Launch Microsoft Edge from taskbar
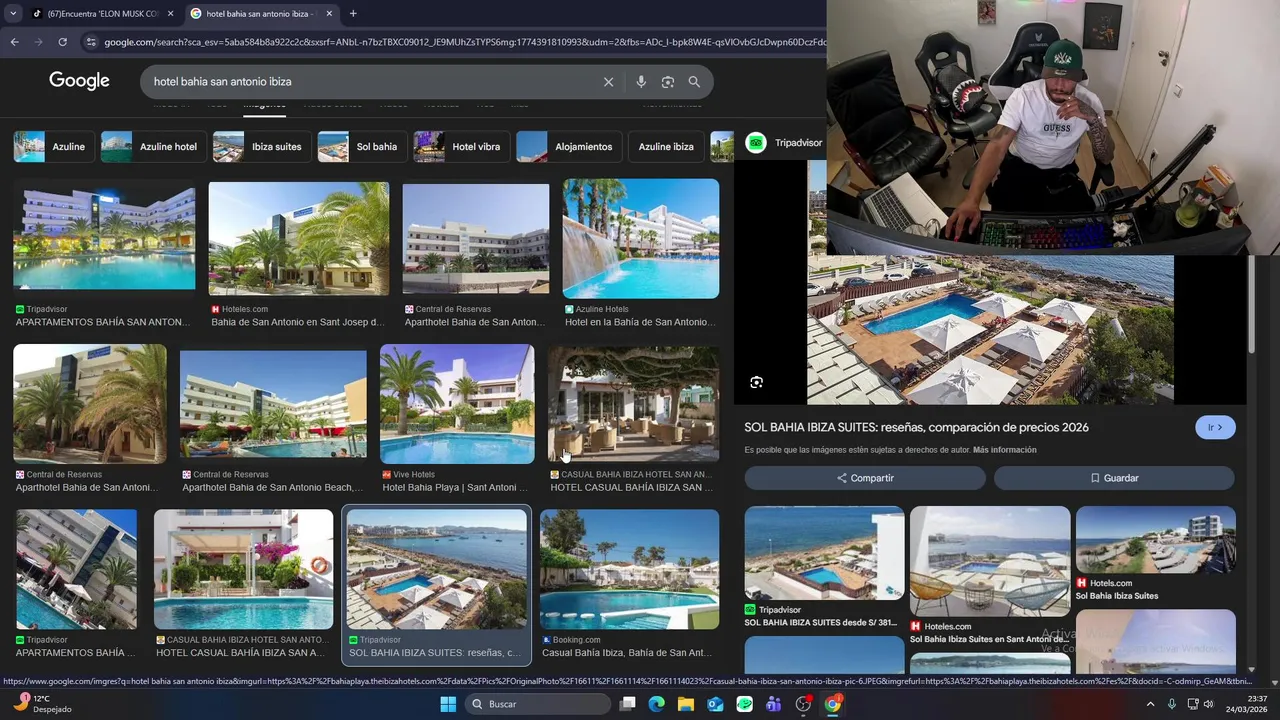 (x=656, y=704)
